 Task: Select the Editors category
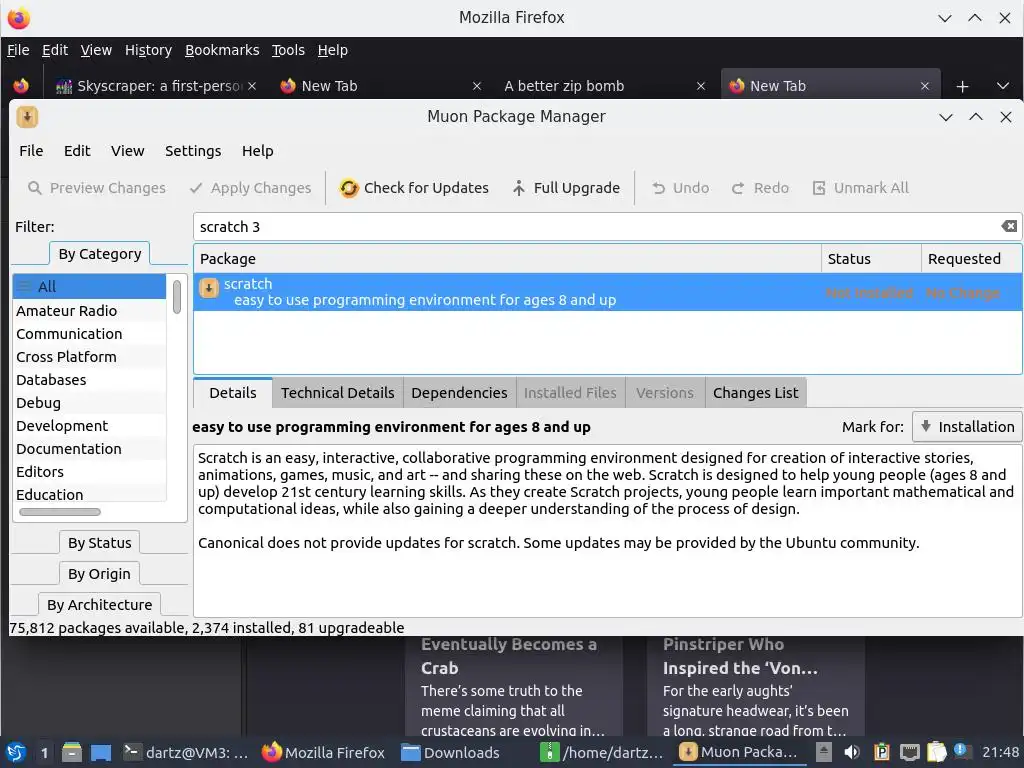pos(89,472)
